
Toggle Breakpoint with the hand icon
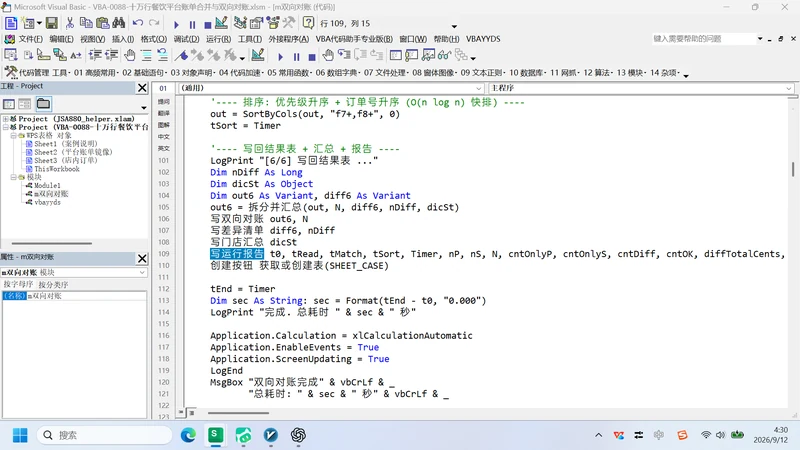click(130, 55)
